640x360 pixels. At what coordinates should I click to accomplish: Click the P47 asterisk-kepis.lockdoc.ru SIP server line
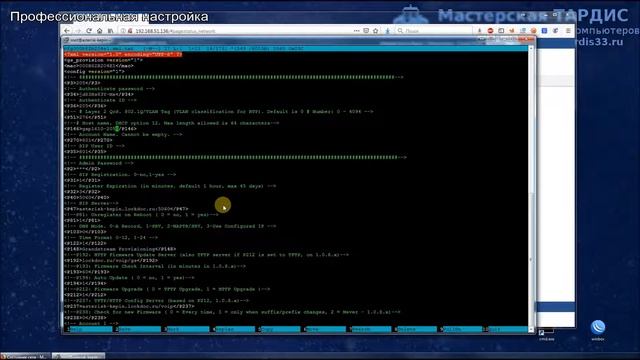[x=126, y=209]
